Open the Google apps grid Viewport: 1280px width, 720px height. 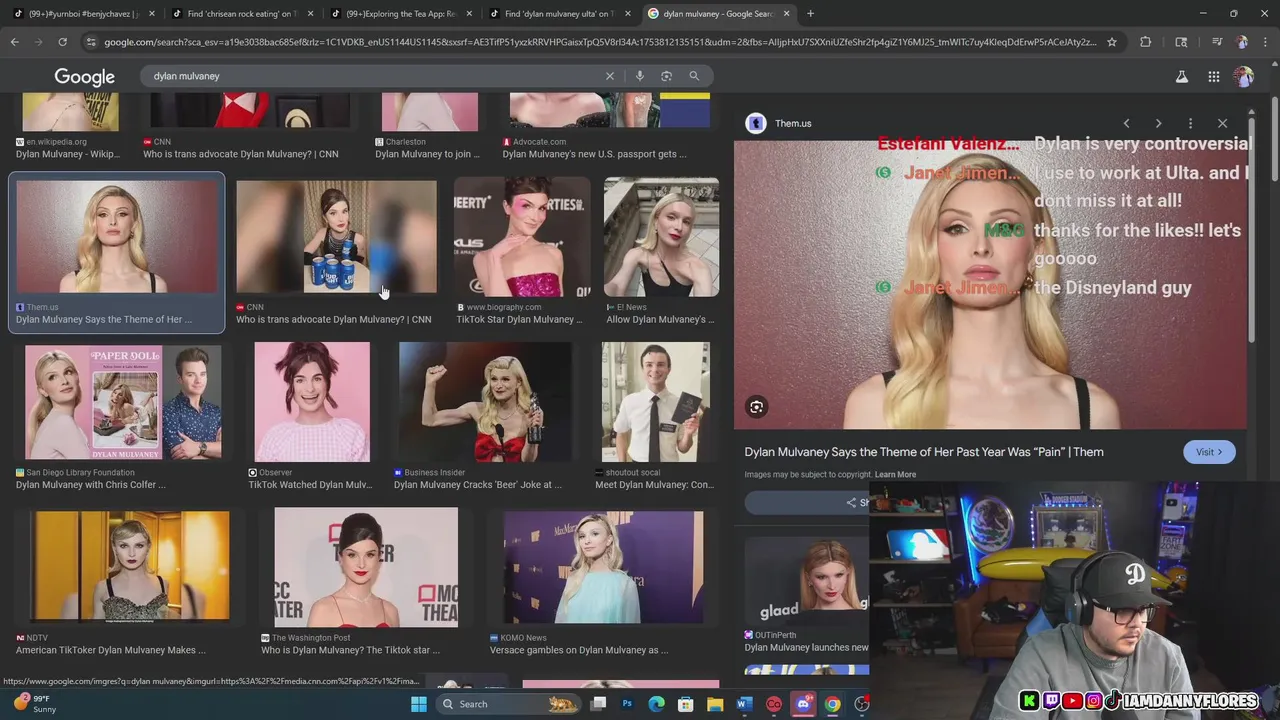[1213, 77]
